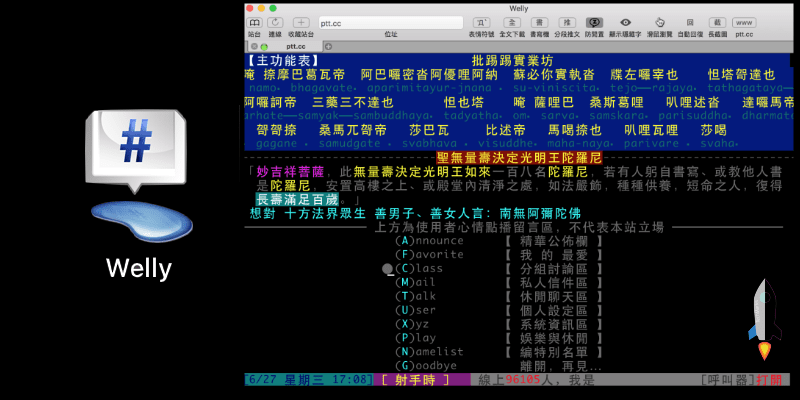Open the 站台 sites panel icon

[x=254, y=22]
